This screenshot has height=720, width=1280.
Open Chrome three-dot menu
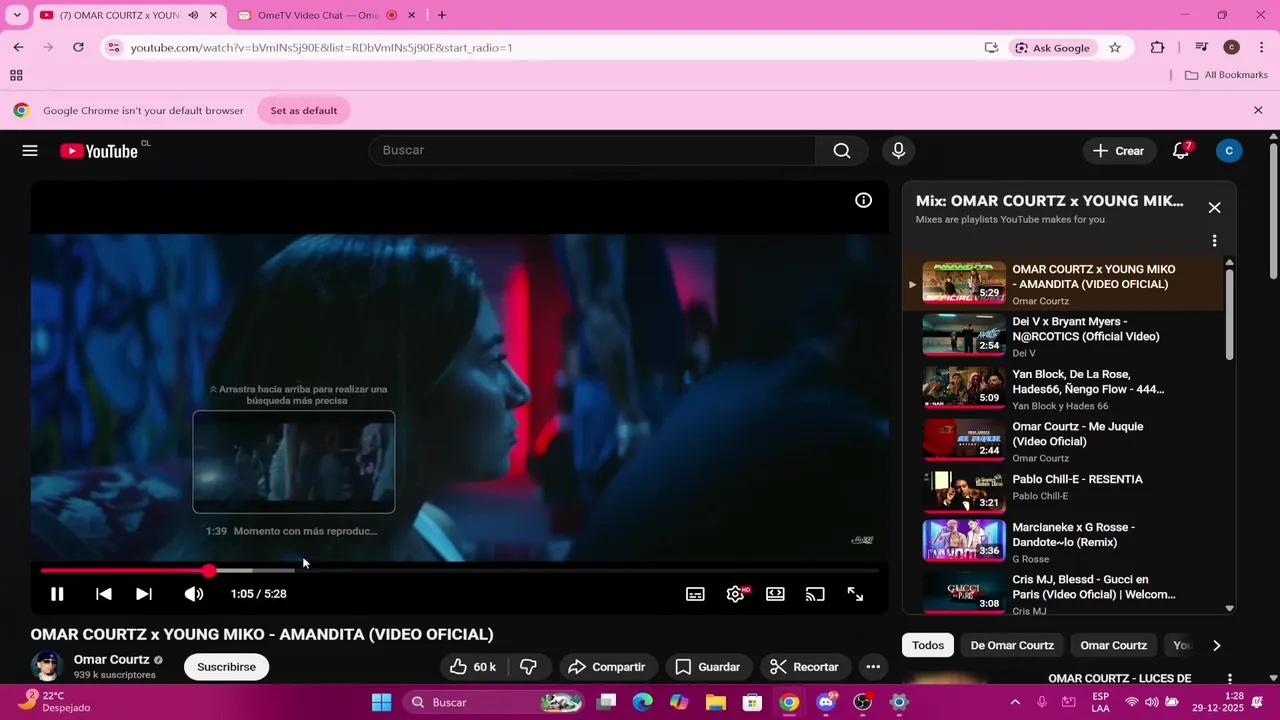1261,47
